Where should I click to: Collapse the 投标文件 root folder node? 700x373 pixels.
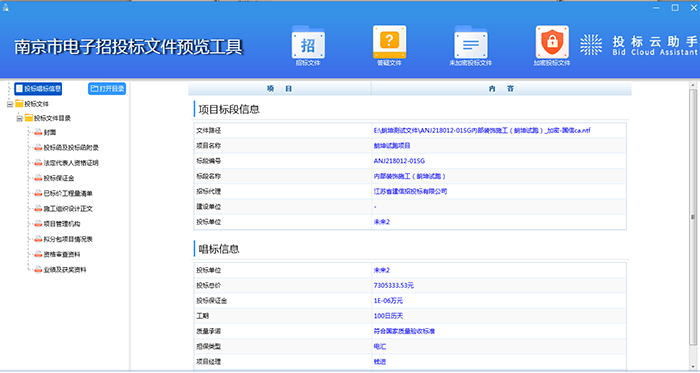coord(9,104)
